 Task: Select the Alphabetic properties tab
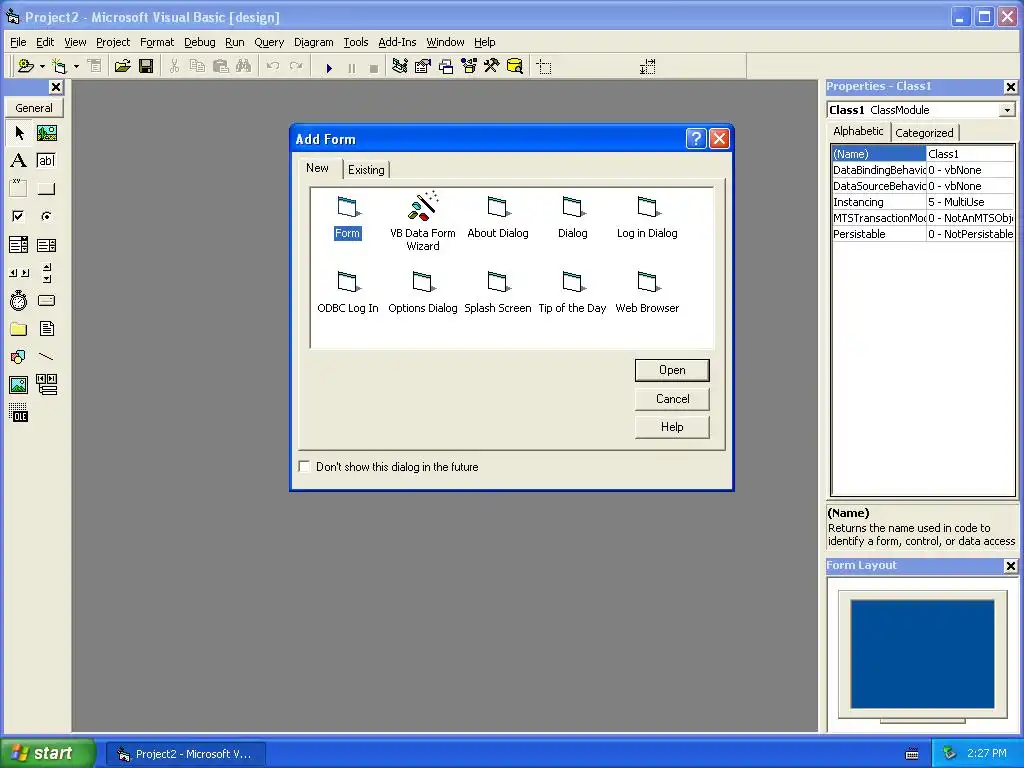click(x=858, y=131)
